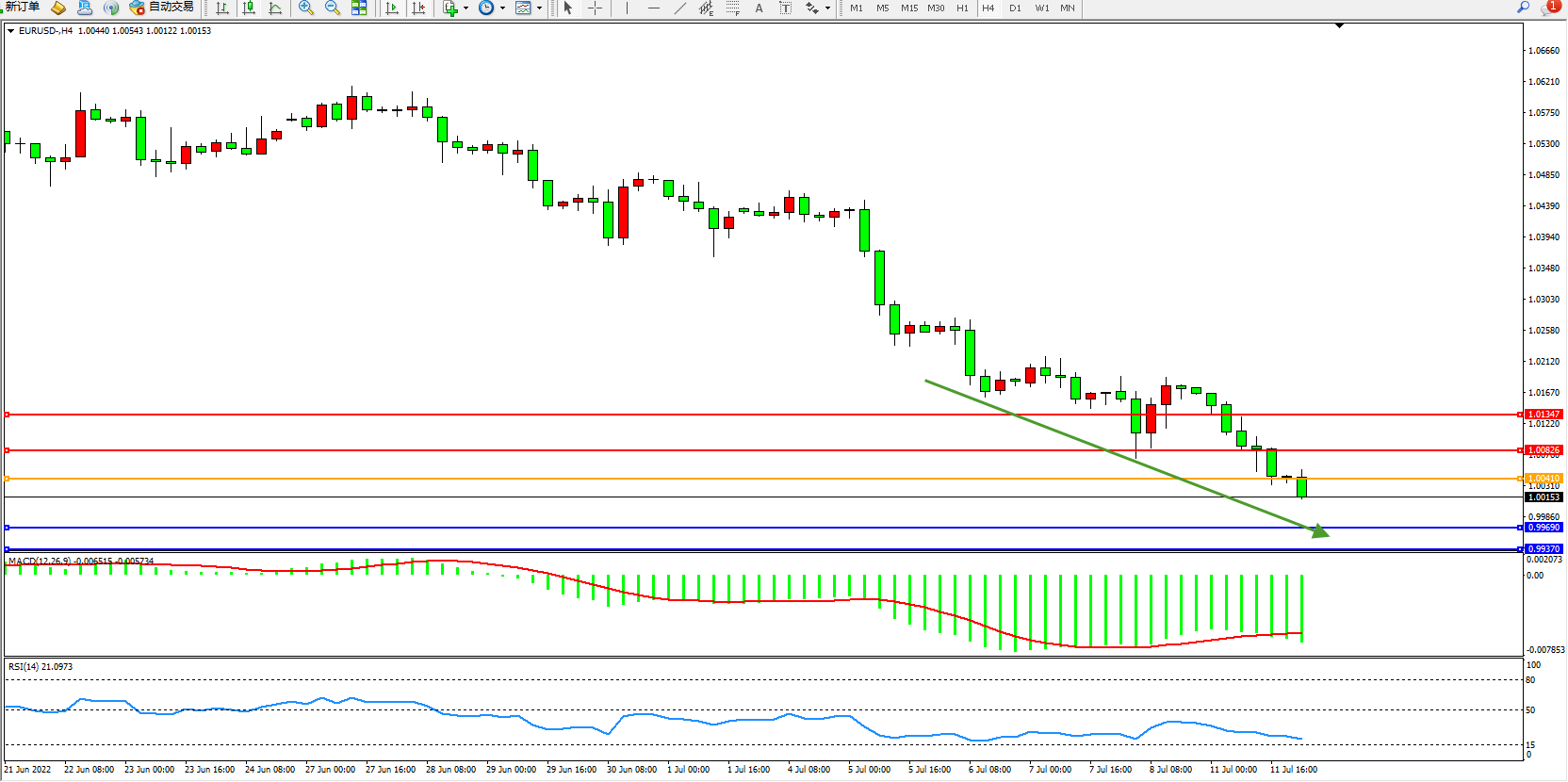Switch to the M15 timeframe
Image resolution: width=1568 pixels, height=782 pixels.
pos(908,8)
